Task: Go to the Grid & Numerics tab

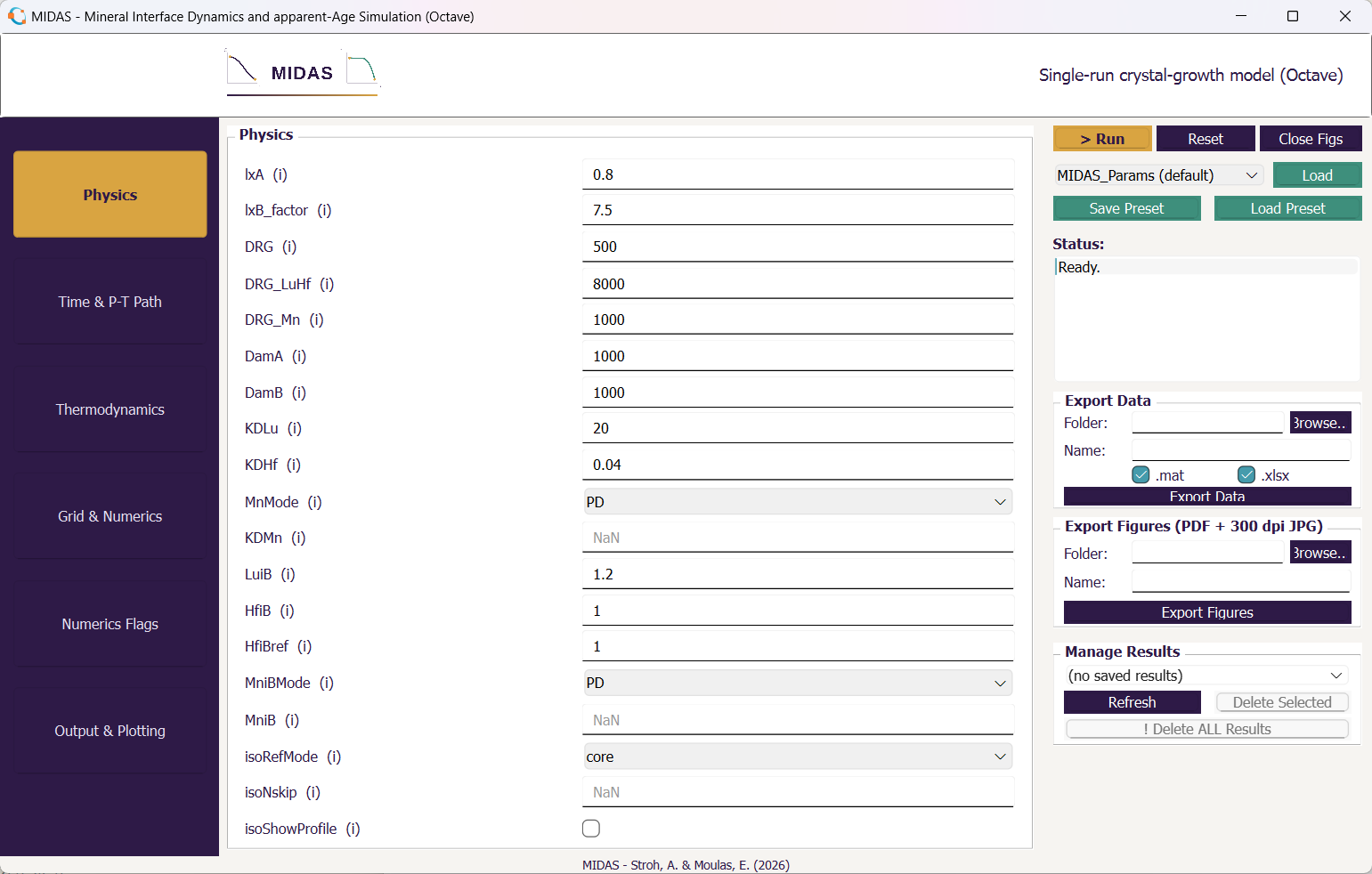Action: pos(110,516)
